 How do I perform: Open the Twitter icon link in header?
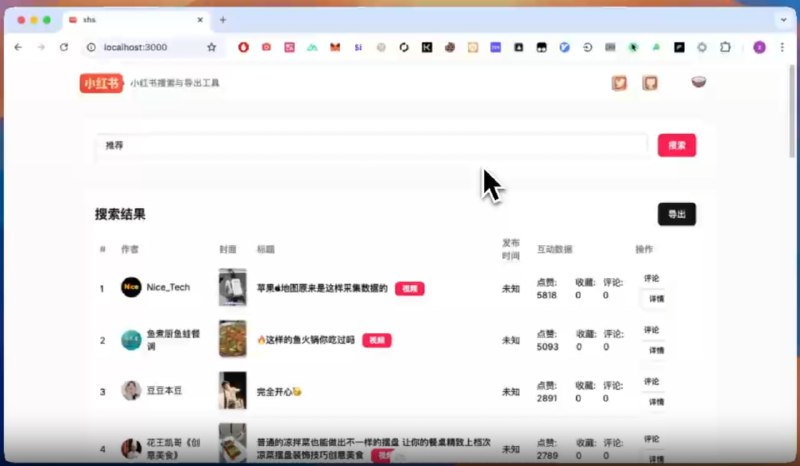click(x=620, y=83)
